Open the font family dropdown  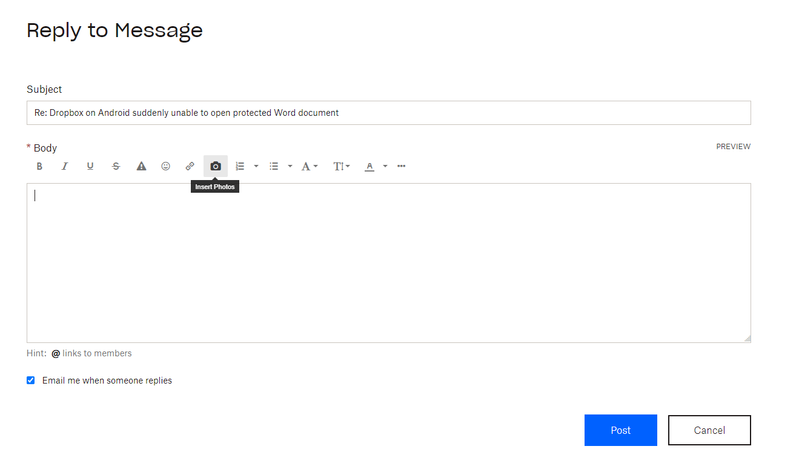[310, 166]
